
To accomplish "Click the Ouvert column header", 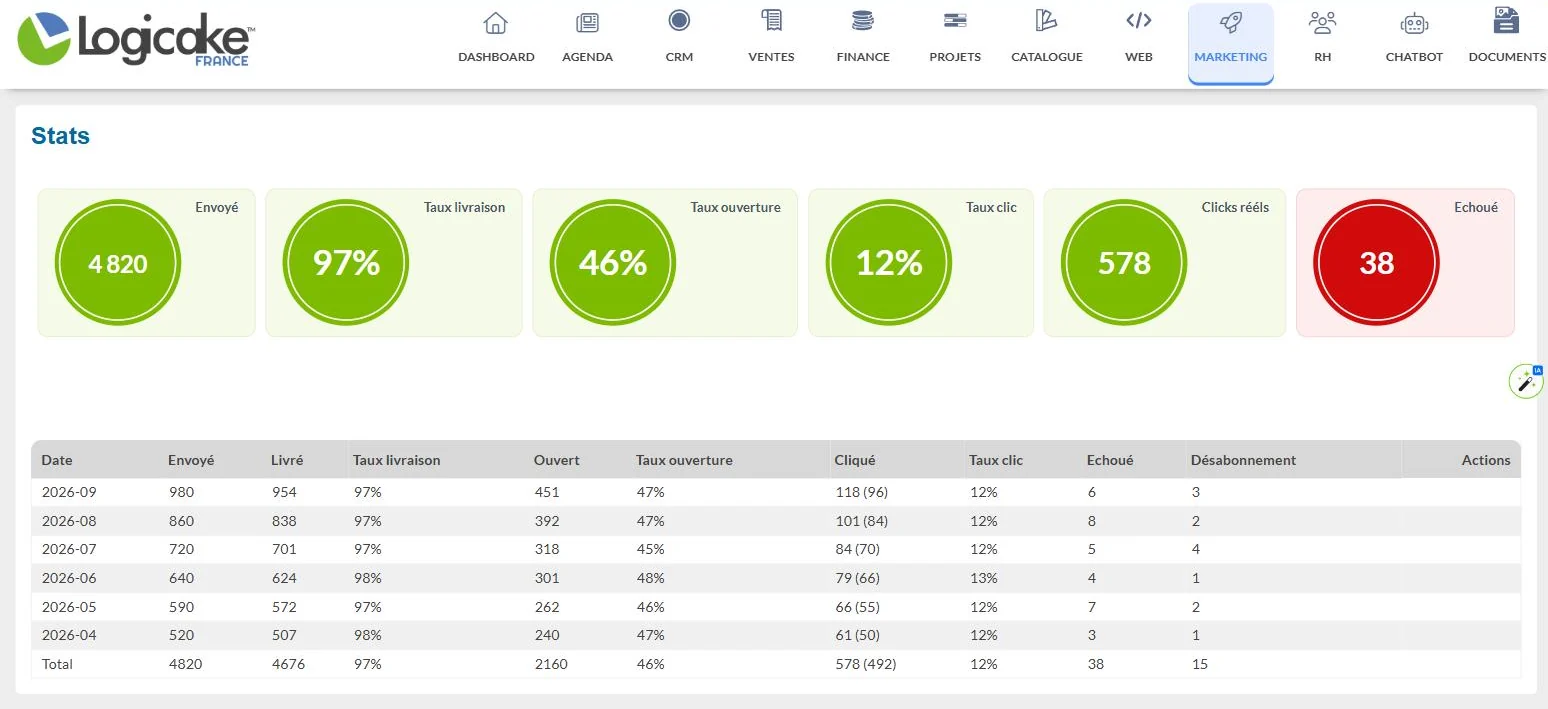I will (557, 460).
